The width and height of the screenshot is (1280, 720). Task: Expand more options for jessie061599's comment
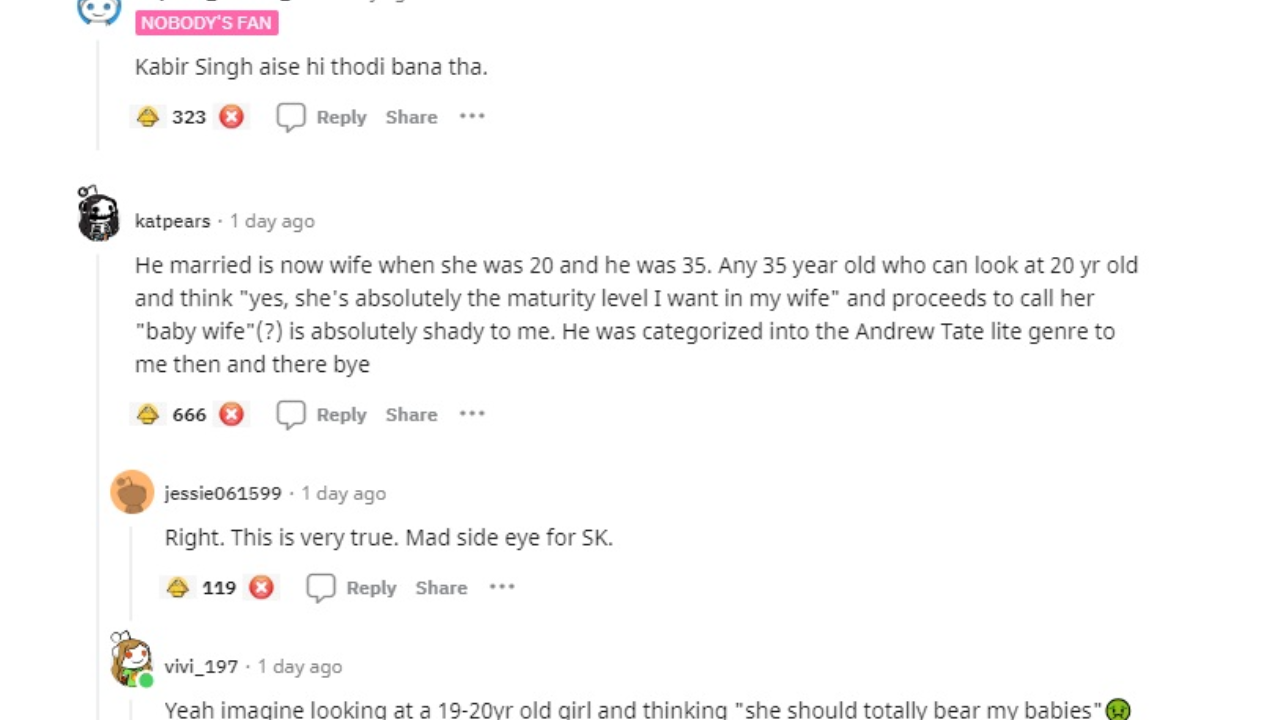point(502,588)
